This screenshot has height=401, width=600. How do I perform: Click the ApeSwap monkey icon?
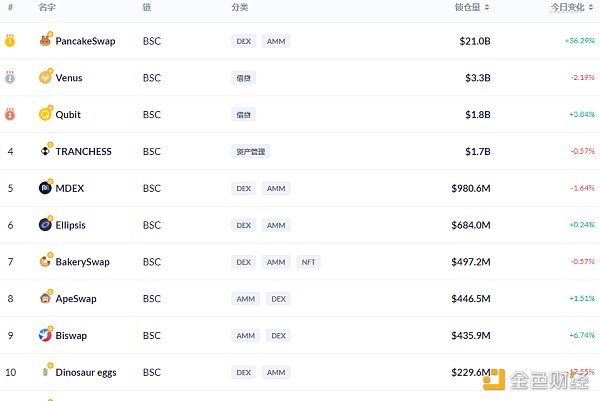tap(45, 298)
